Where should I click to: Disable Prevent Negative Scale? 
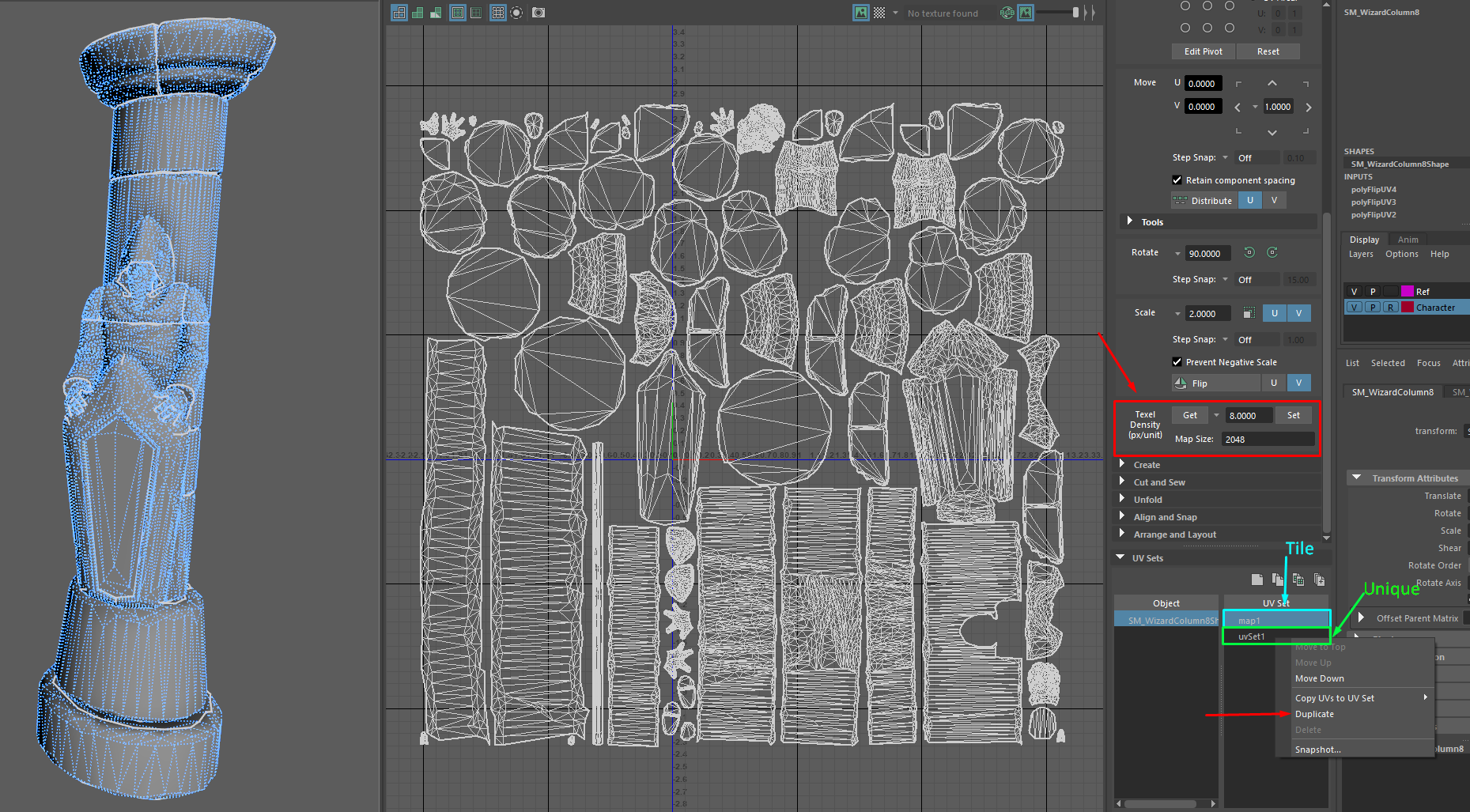pyautogui.click(x=1177, y=361)
